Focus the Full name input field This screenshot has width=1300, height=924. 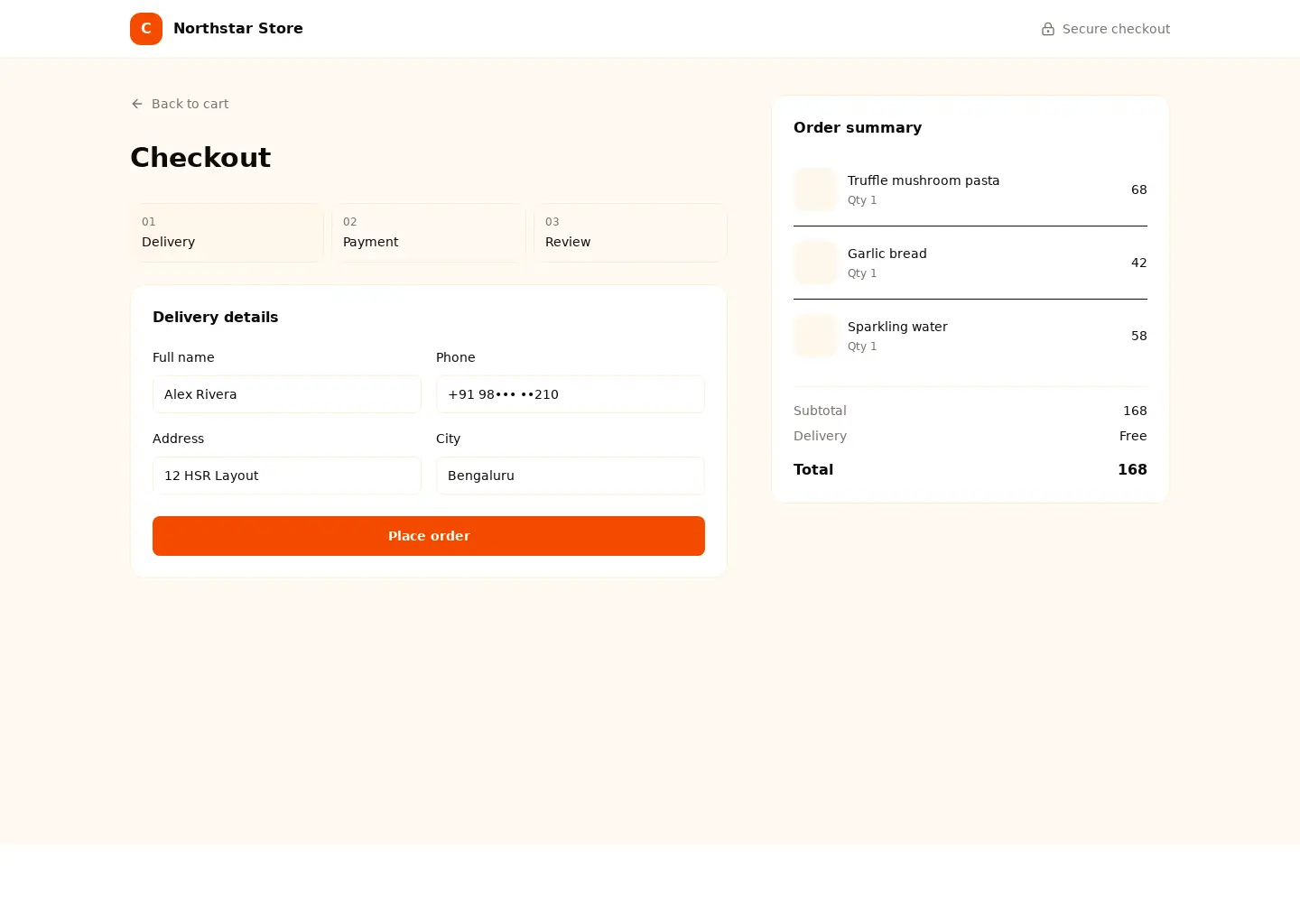tap(287, 394)
